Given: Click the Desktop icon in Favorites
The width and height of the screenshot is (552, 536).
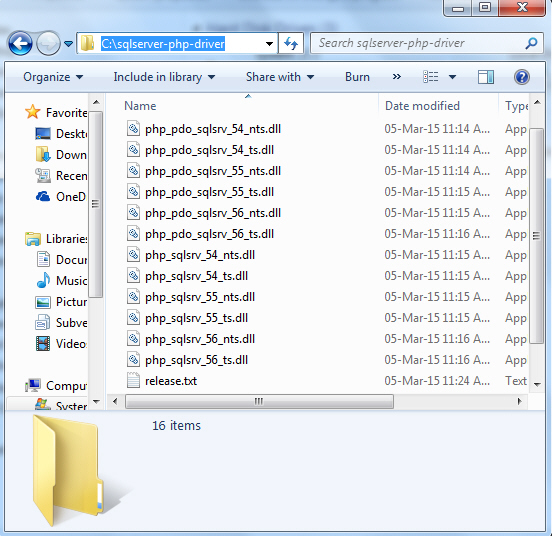Looking at the screenshot, I should point(43,134).
